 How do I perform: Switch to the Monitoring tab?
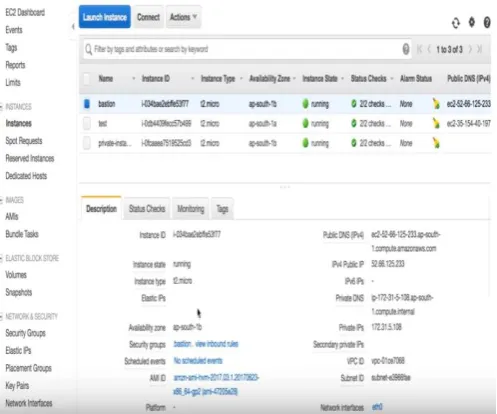[190, 209]
